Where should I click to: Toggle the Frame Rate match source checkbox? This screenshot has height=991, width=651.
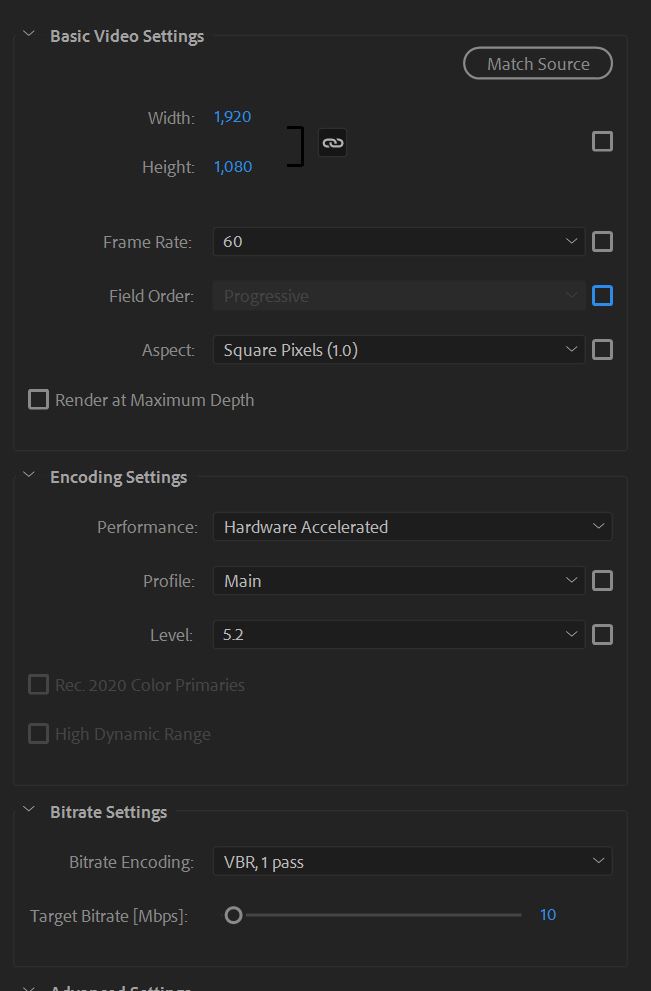pyautogui.click(x=602, y=241)
